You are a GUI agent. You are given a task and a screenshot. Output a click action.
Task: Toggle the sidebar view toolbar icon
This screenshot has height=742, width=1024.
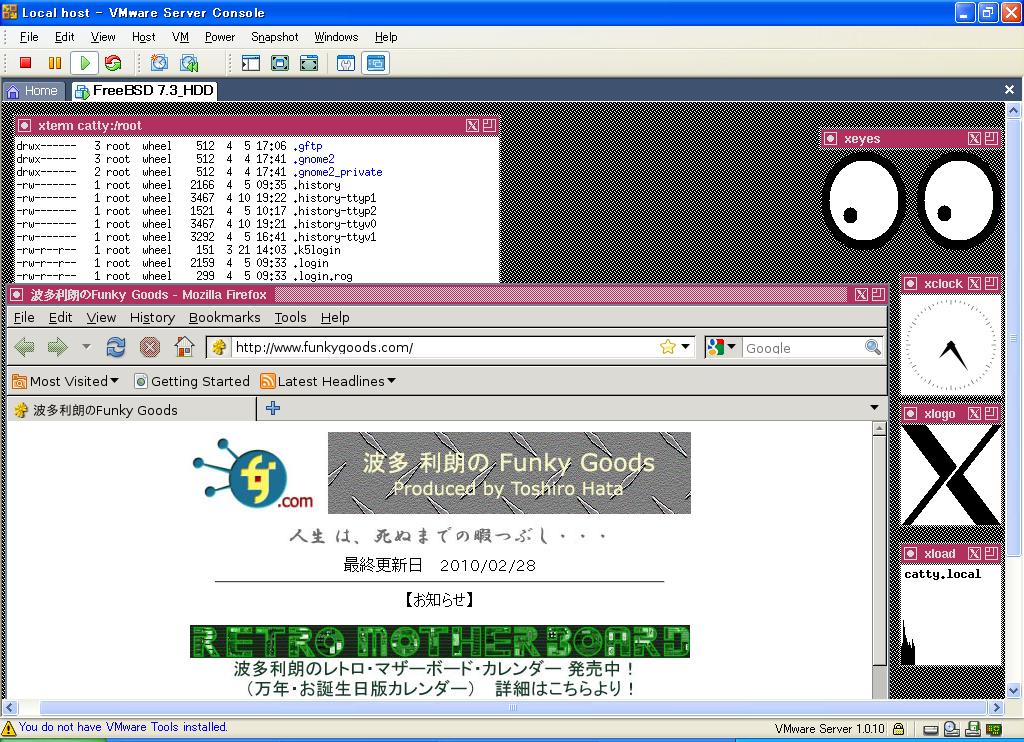coord(251,63)
